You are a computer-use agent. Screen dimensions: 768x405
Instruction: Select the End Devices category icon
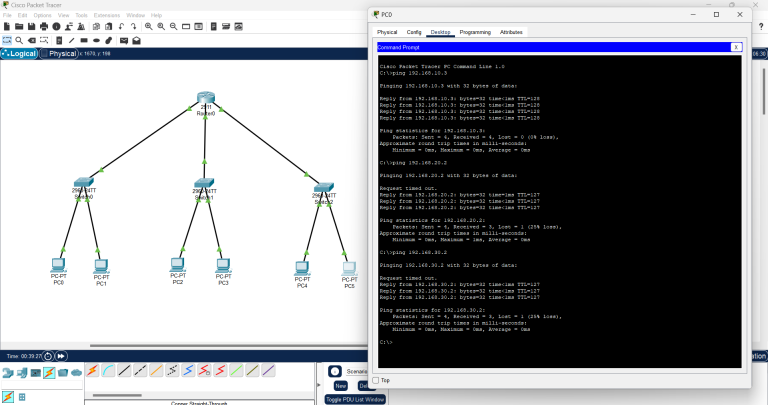click(22, 373)
